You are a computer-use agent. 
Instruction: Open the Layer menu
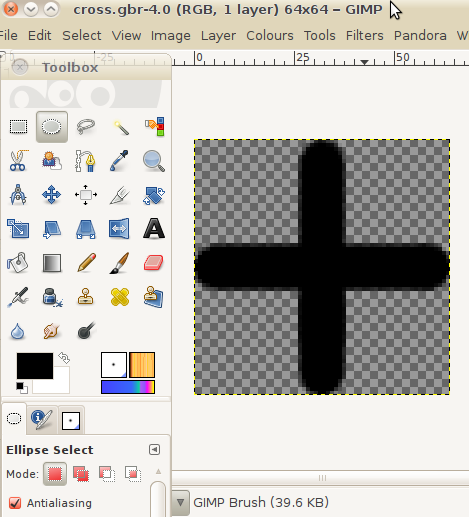[218, 36]
